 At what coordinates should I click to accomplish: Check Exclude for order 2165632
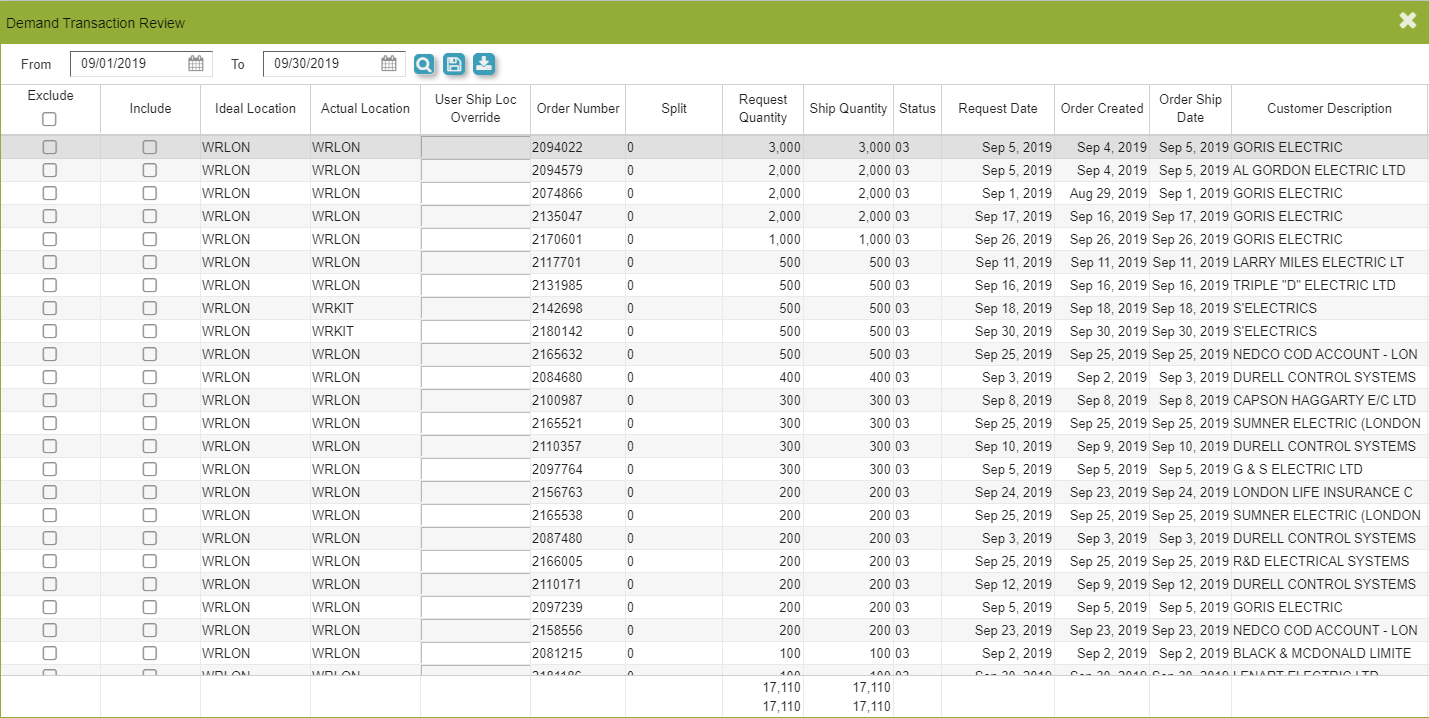click(x=50, y=354)
